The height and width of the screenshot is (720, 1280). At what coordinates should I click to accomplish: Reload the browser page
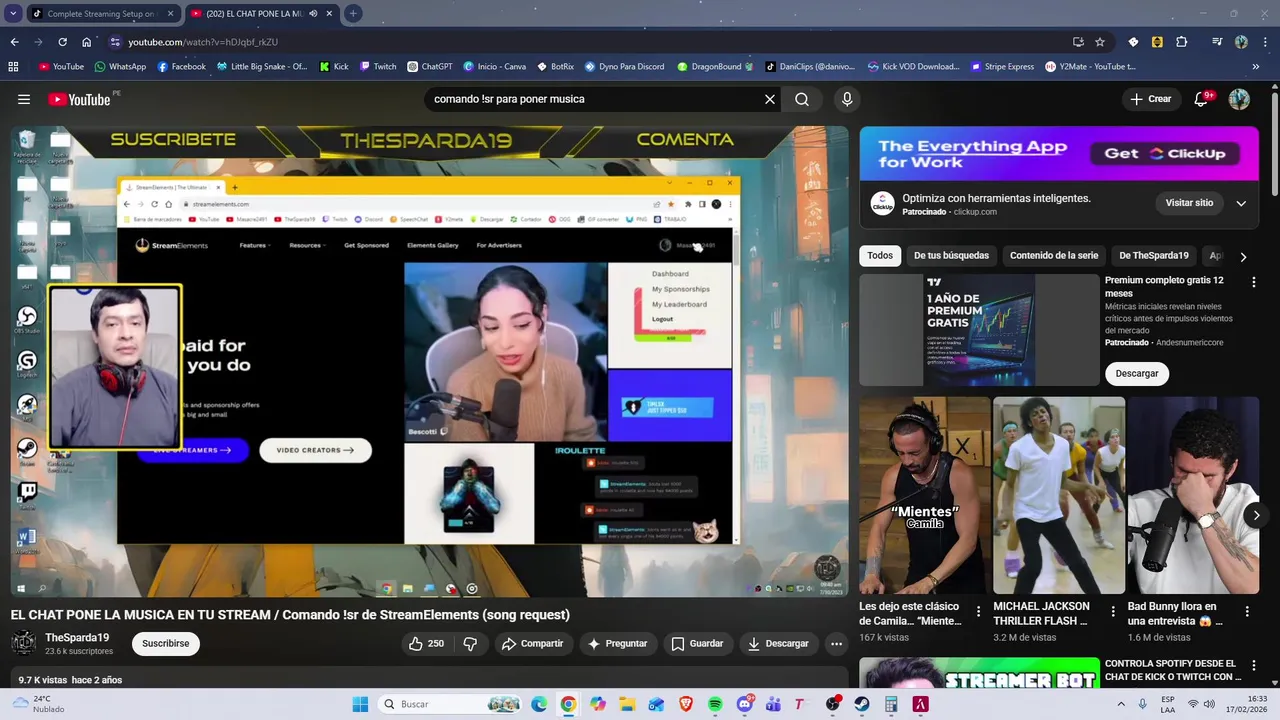coord(62,42)
